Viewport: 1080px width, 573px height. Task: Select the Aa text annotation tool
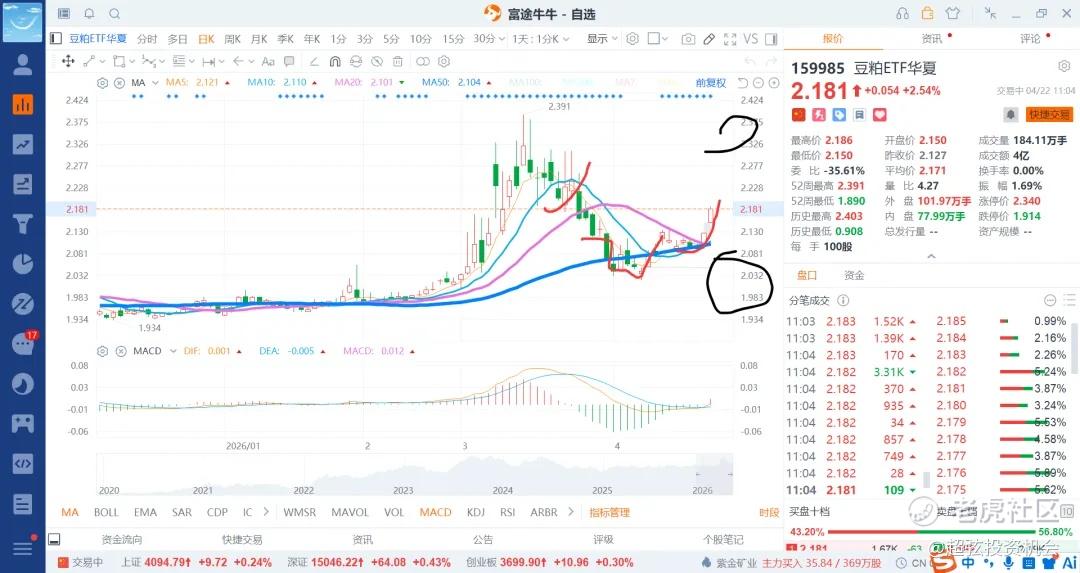coord(268,61)
